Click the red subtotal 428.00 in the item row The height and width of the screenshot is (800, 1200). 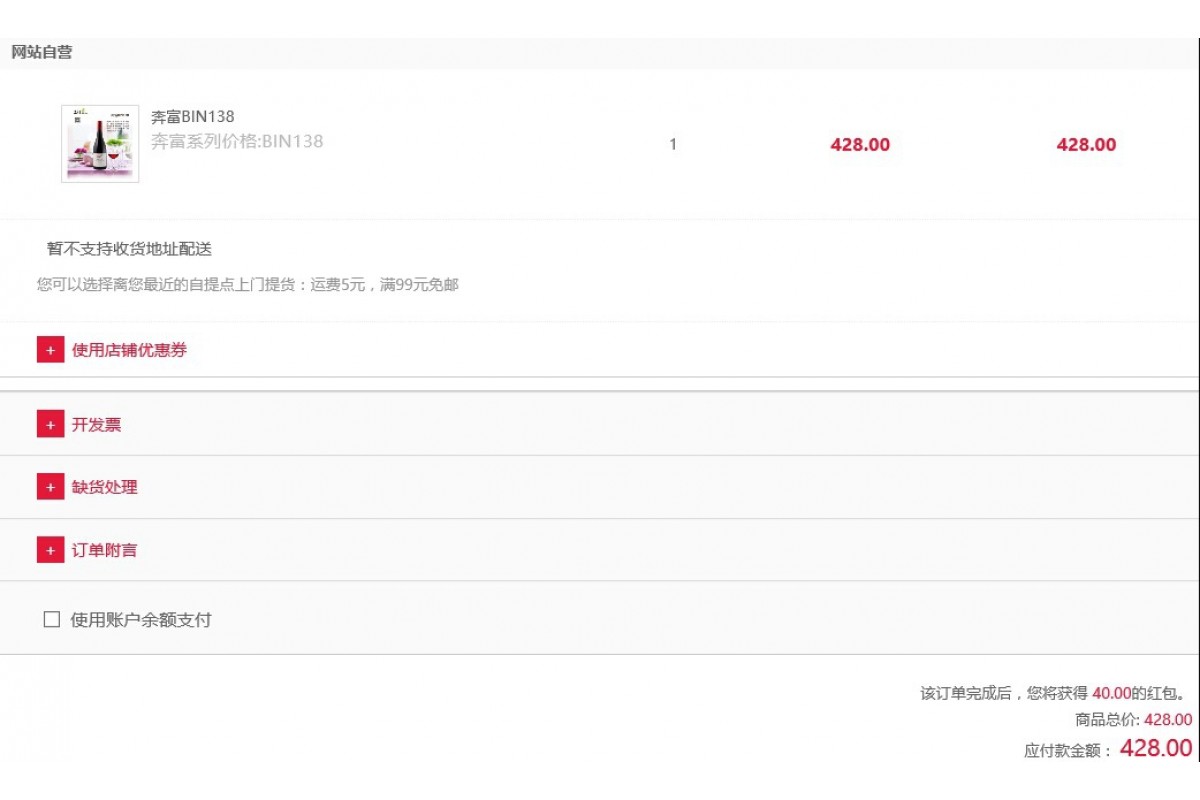click(1086, 144)
